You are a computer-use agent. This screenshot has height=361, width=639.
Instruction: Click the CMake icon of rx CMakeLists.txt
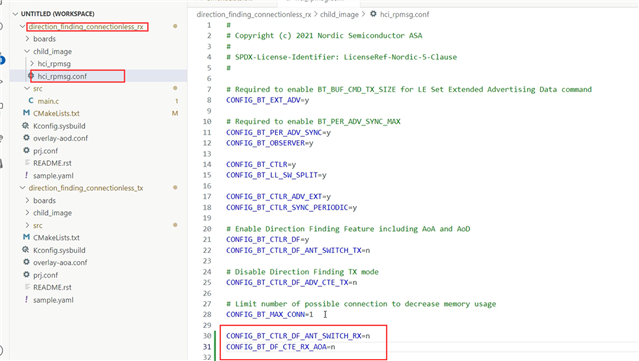tap(26, 113)
